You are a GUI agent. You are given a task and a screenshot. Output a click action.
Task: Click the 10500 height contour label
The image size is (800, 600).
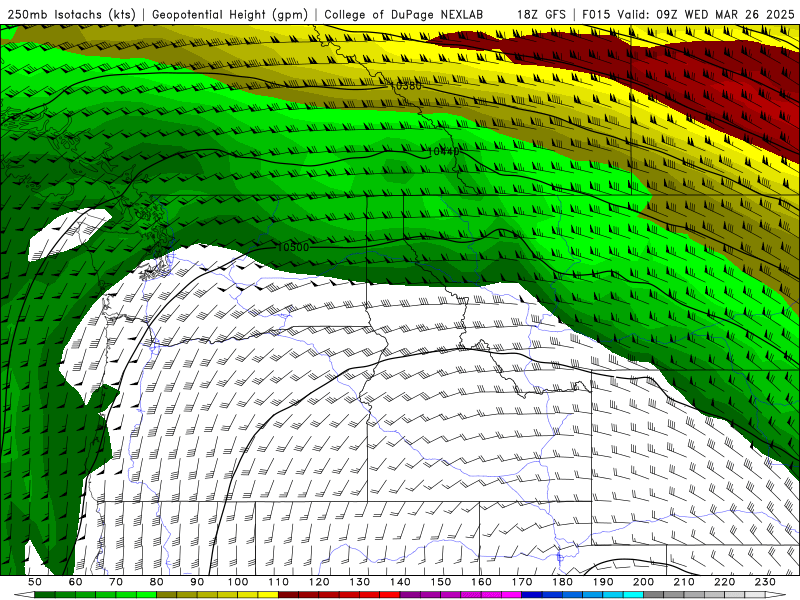tap(293, 247)
